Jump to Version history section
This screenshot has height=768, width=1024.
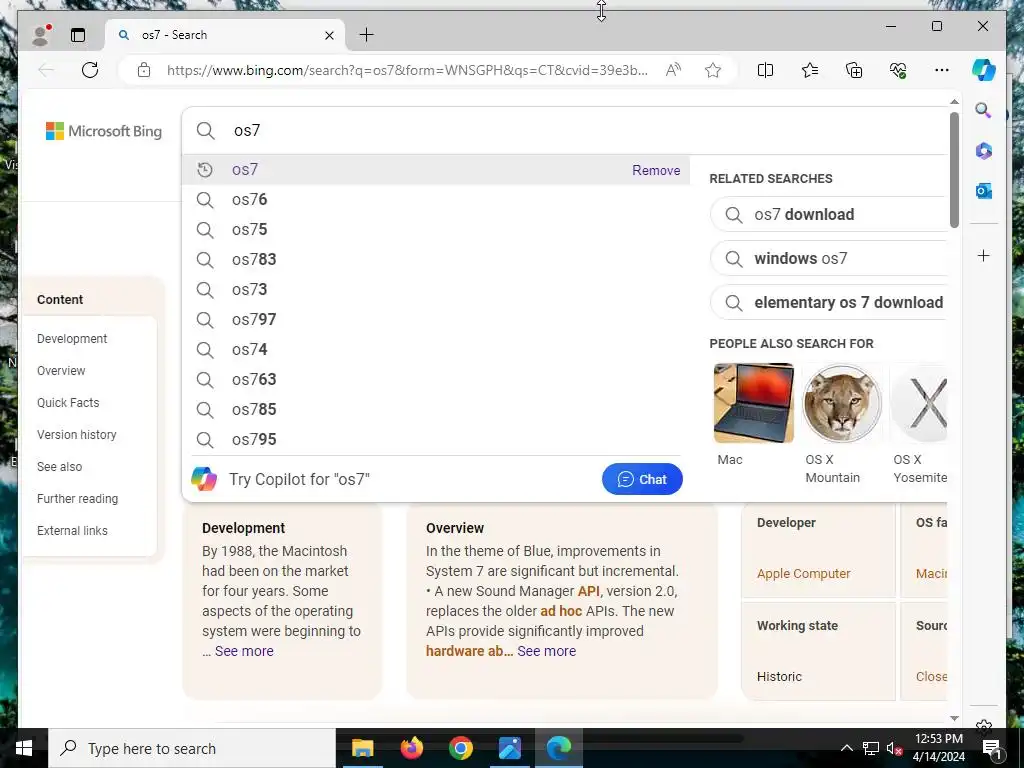76,435
